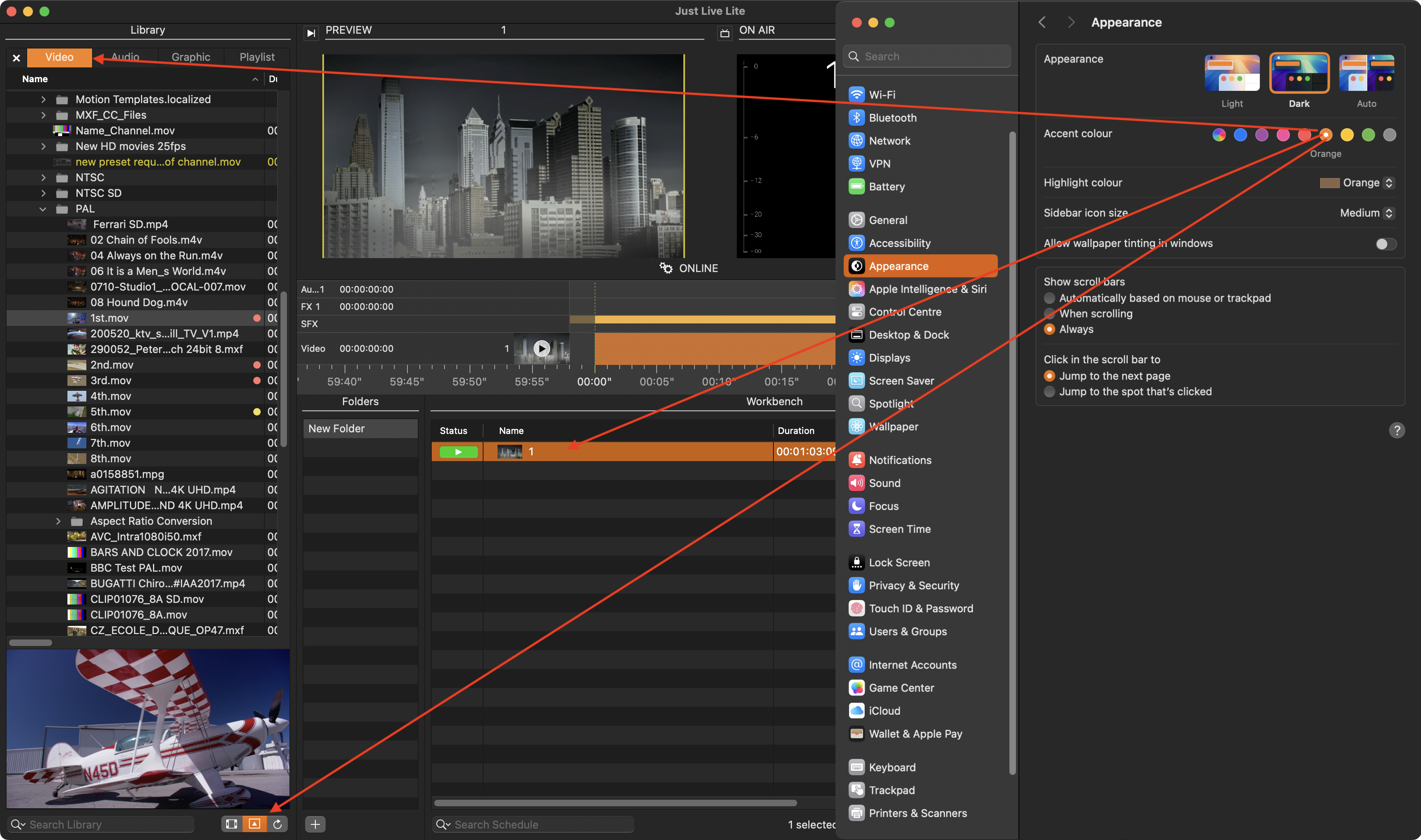The height and width of the screenshot is (840, 1421).
Task: Click the Search Schedule field
Action: [534, 824]
